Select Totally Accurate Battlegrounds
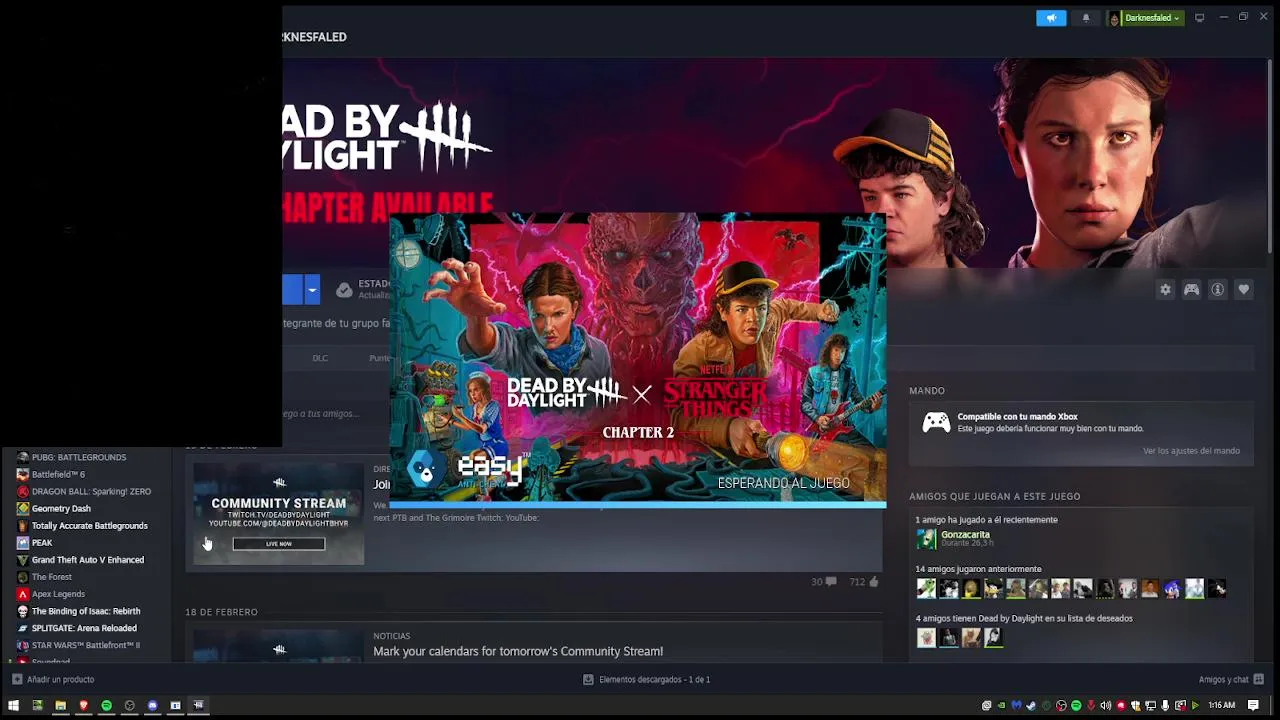 [x=89, y=525]
